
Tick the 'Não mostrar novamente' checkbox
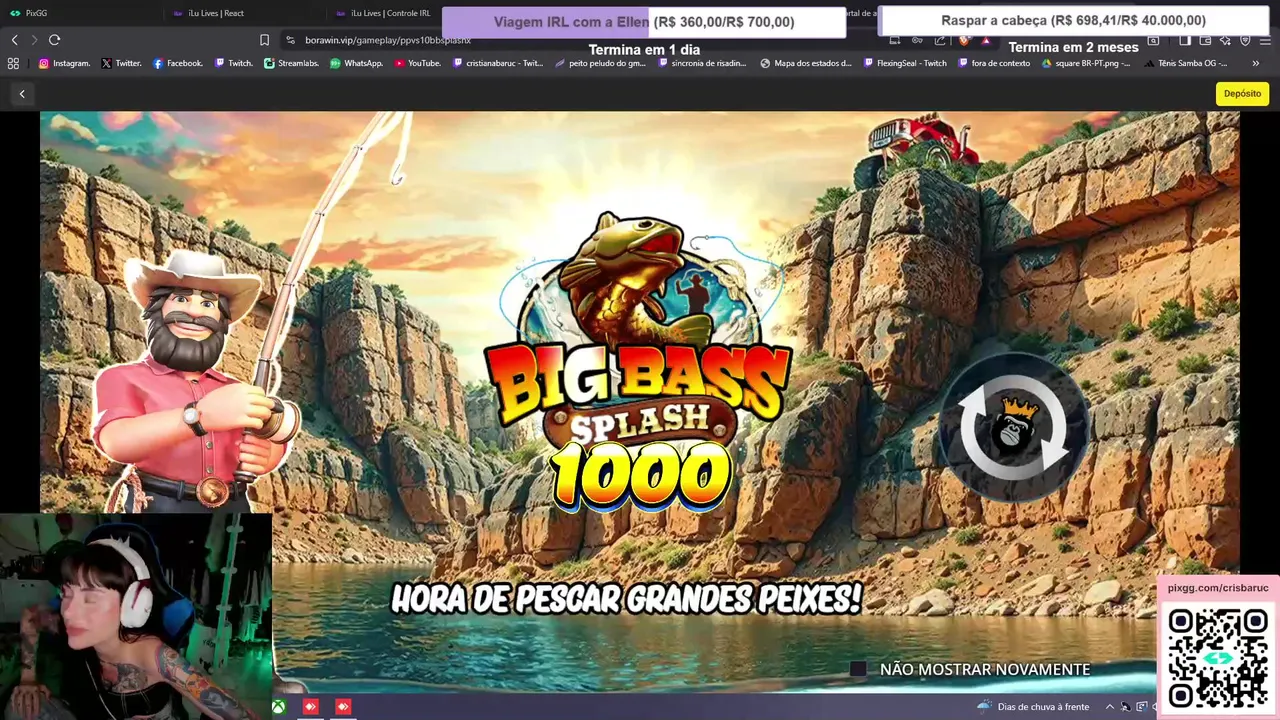click(x=858, y=669)
